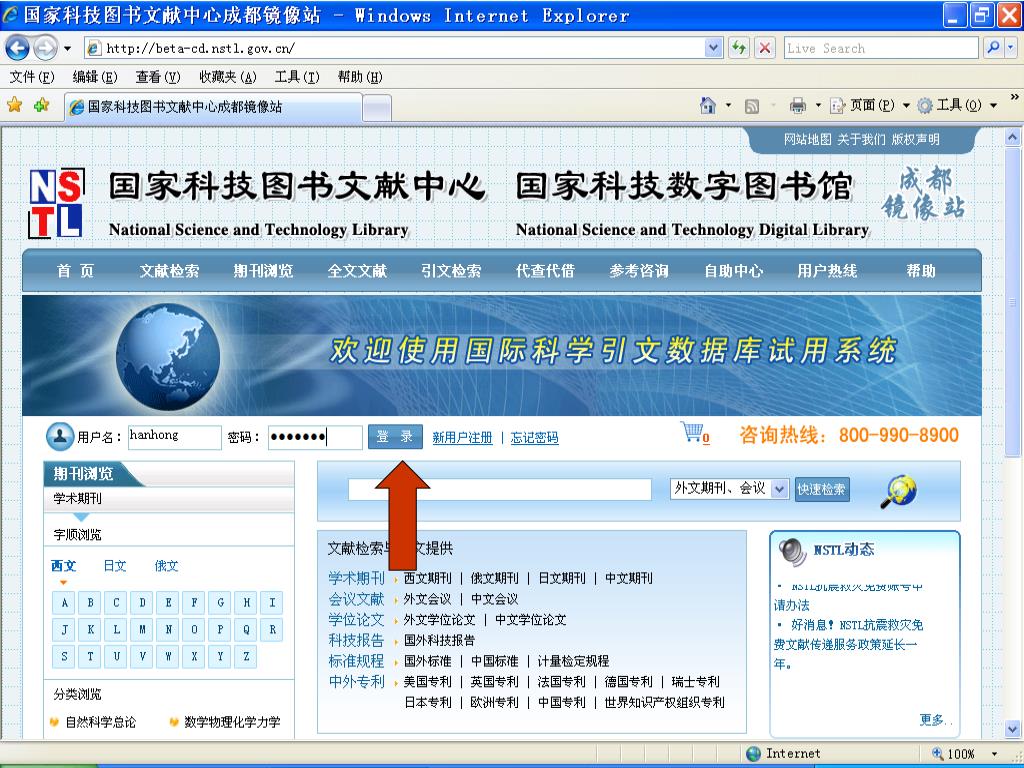The image size is (1024, 768).
Task: Click the 用户名 username input field
Action: pos(174,437)
